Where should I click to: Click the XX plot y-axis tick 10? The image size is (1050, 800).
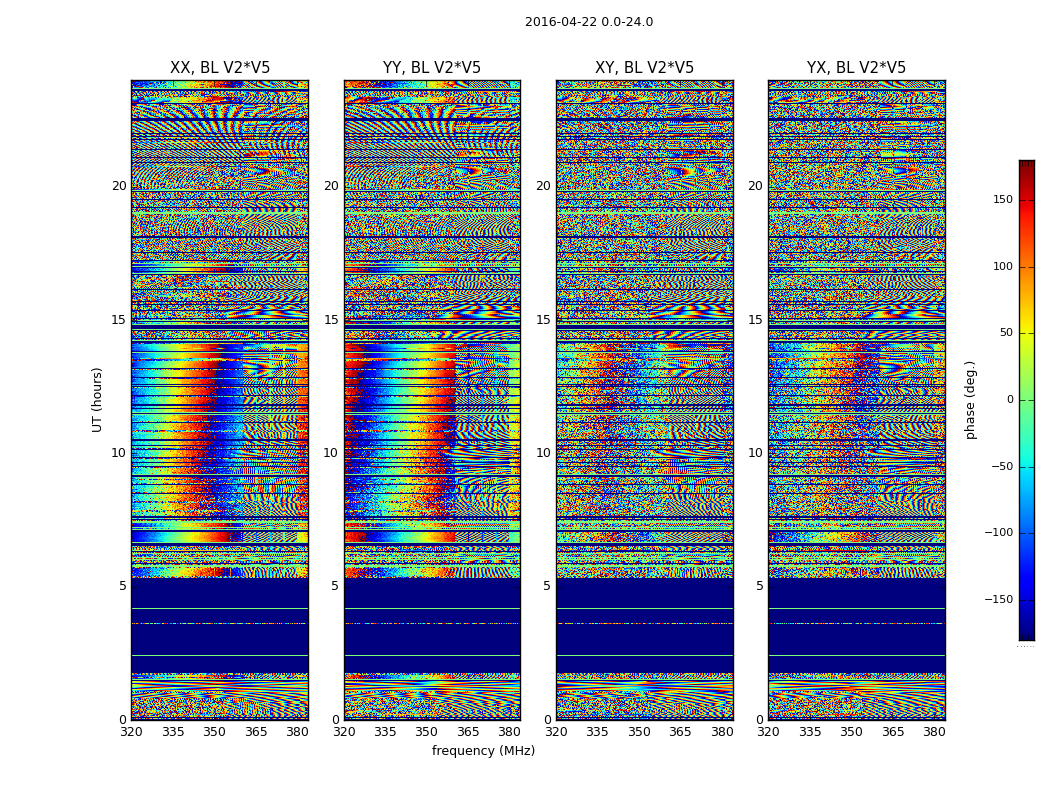[x=119, y=453]
